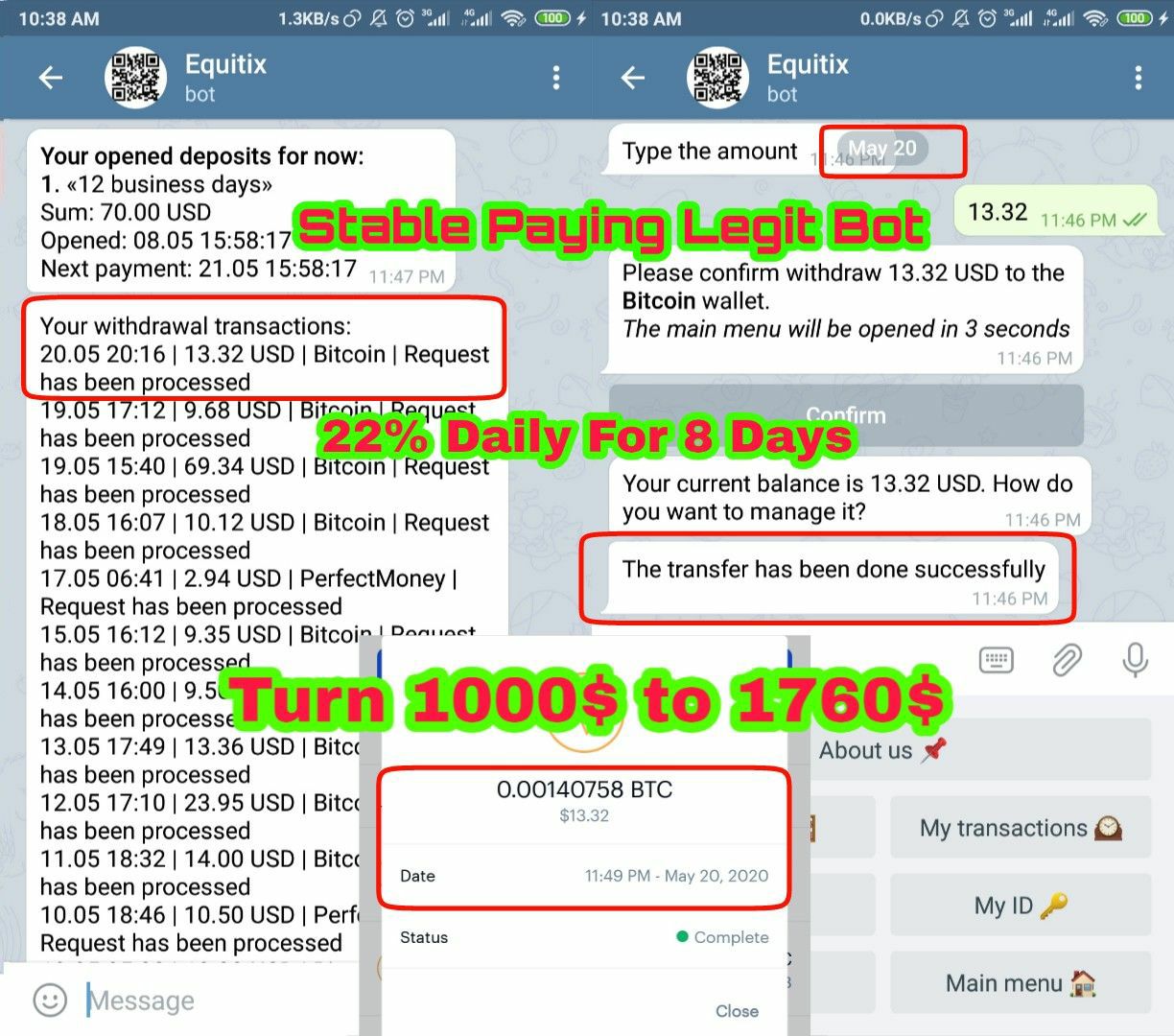The width and height of the screenshot is (1174, 1036).
Task: Select the "Type the amount" message
Action: pyautogui.click(x=751, y=151)
